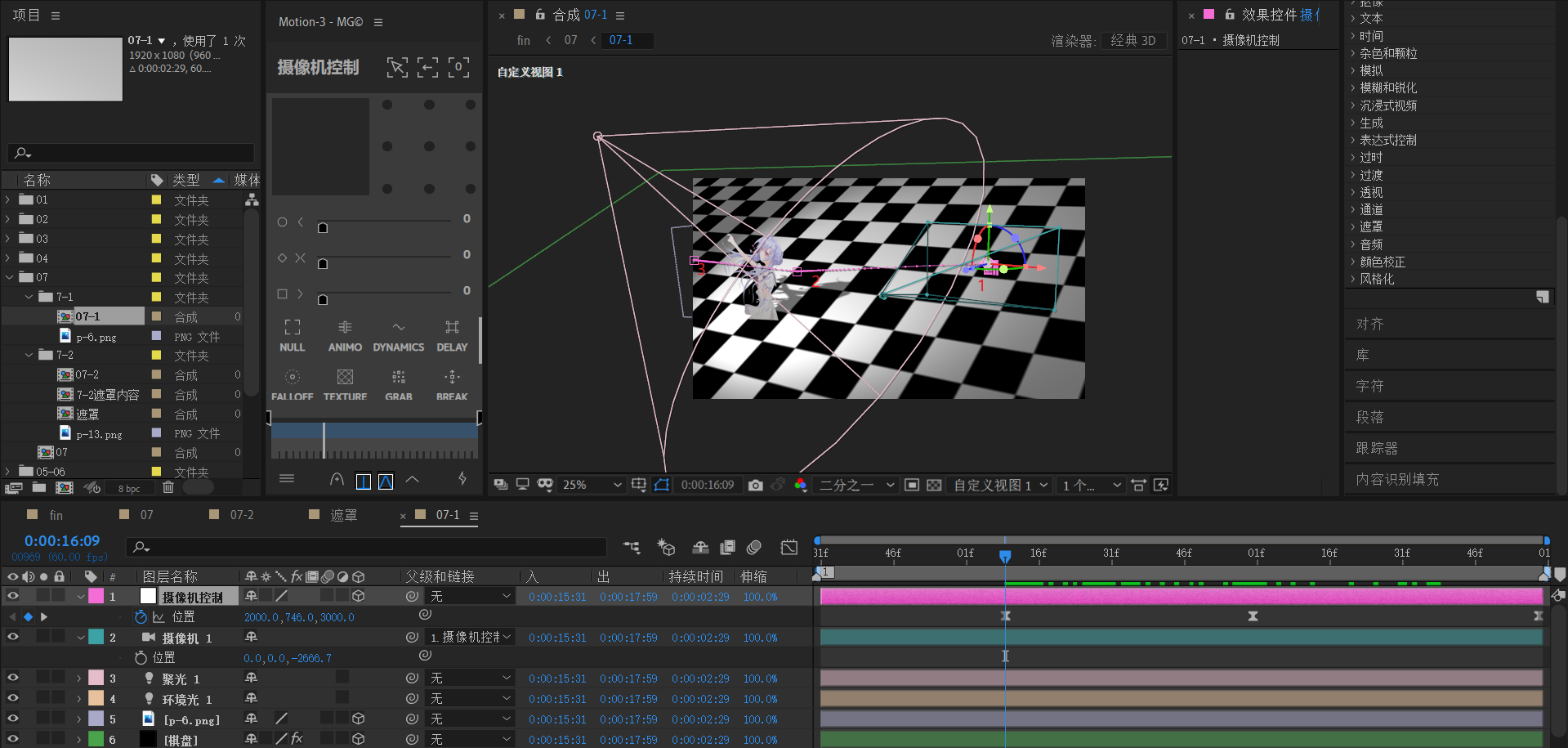Toggle visibility of 环境光 1 layer

pyautogui.click(x=12, y=698)
